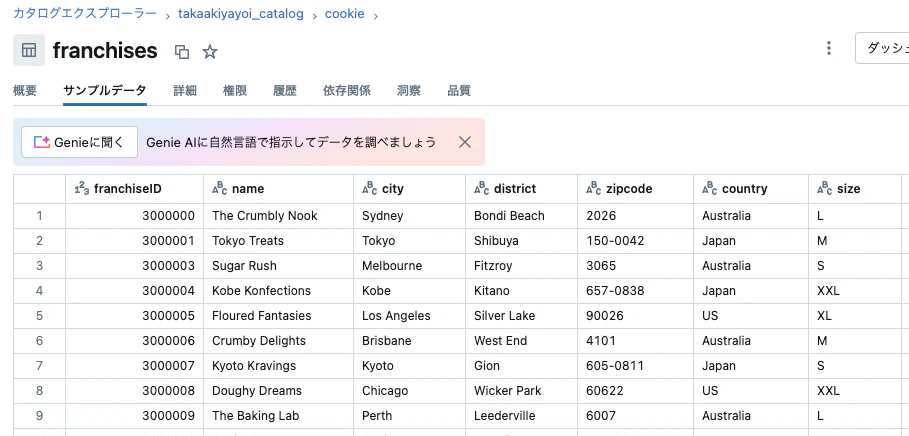Select row number 5

(x=39, y=315)
